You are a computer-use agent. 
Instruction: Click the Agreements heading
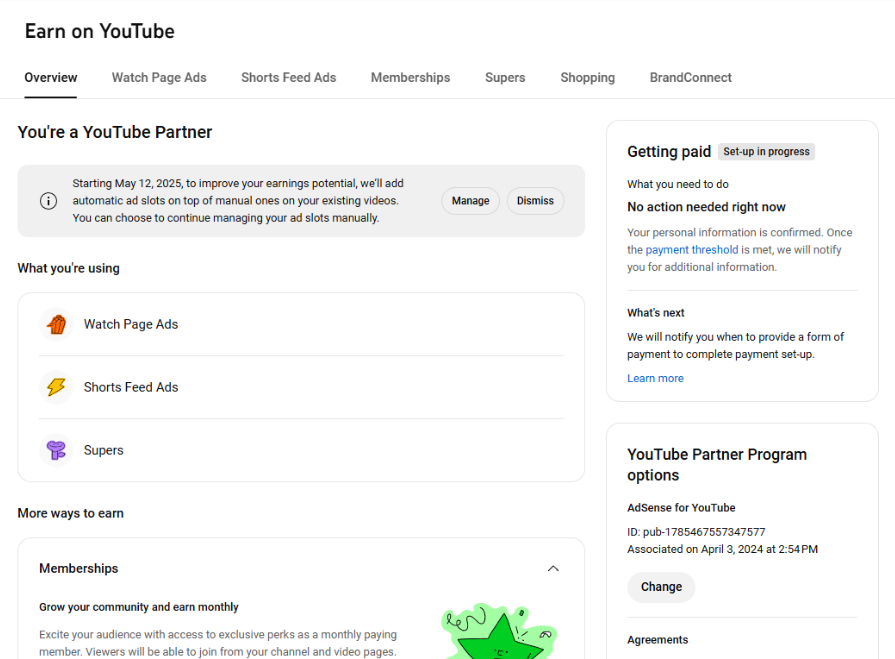(x=658, y=640)
